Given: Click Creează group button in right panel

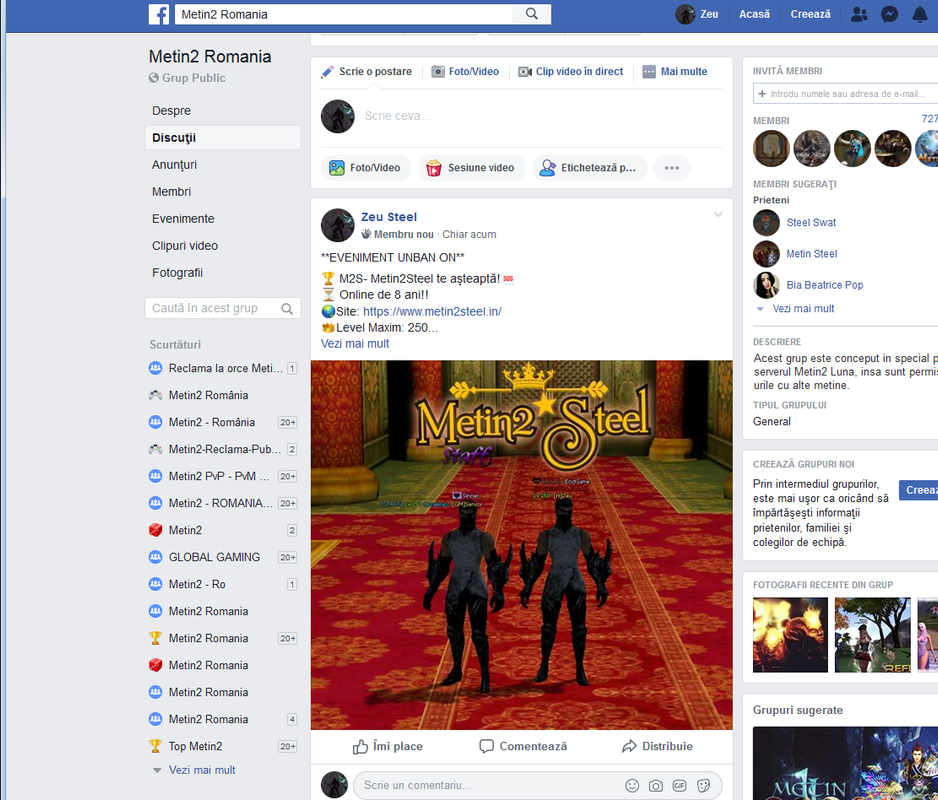Looking at the screenshot, I should click(x=919, y=491).
